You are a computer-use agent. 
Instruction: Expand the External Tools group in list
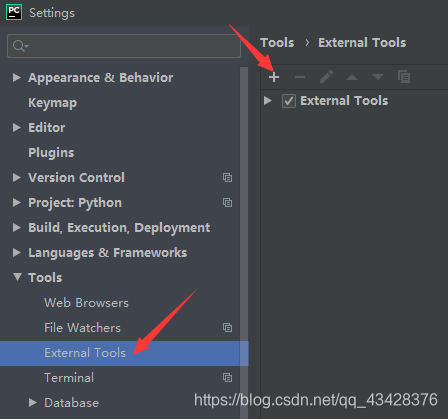pyautogui.click(x=268, y=100)
